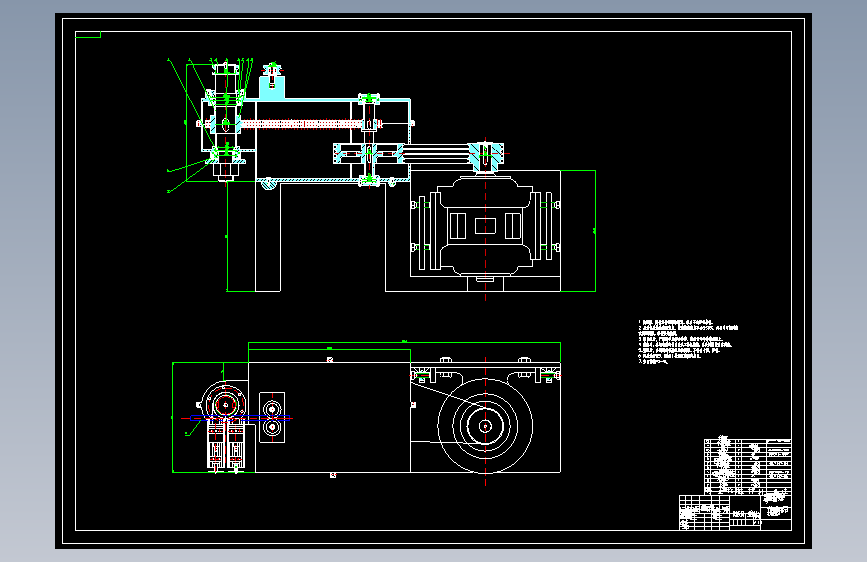Select the motor base pedestal in front view
The image size is (867, 562).
tap(485, 283)
